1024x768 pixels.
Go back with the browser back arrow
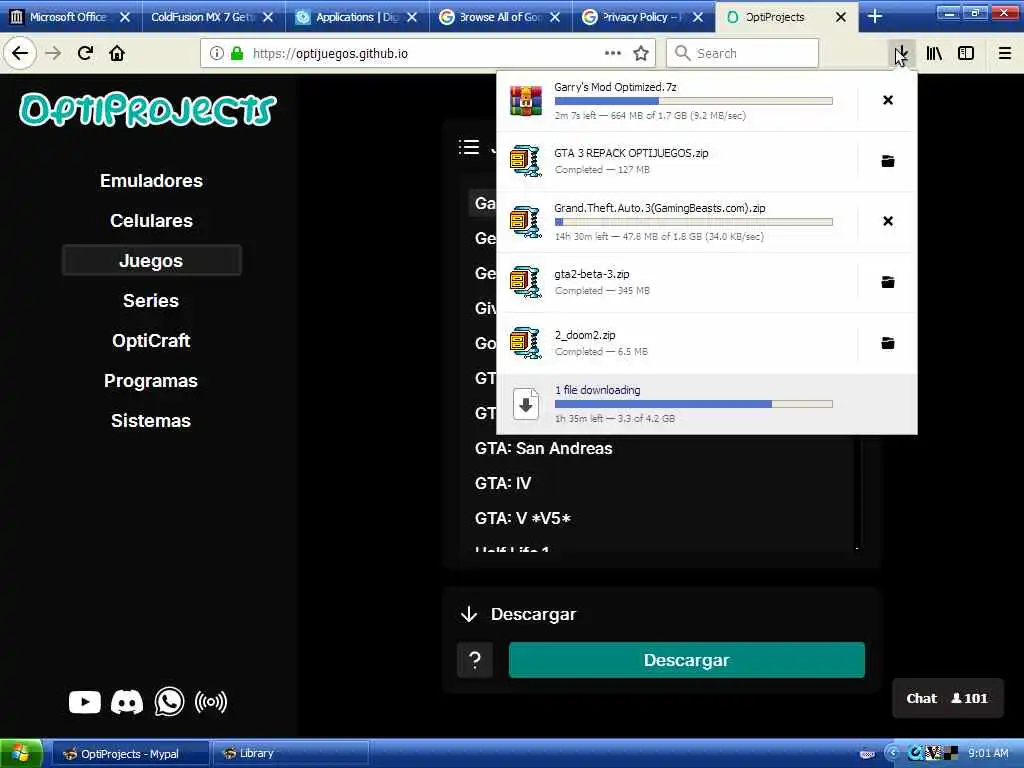20,53
